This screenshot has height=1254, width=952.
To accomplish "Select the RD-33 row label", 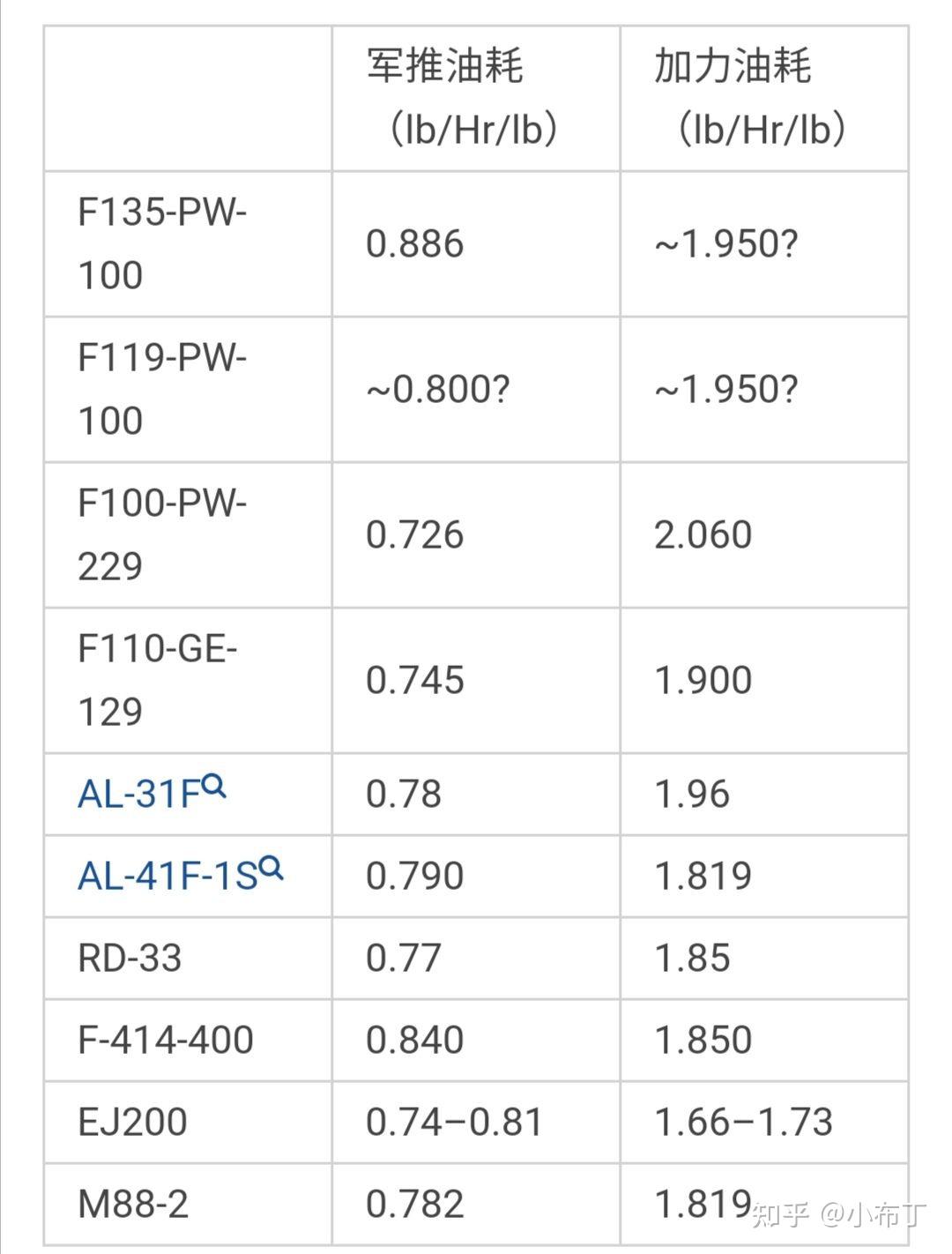I will tap(130, 959).
